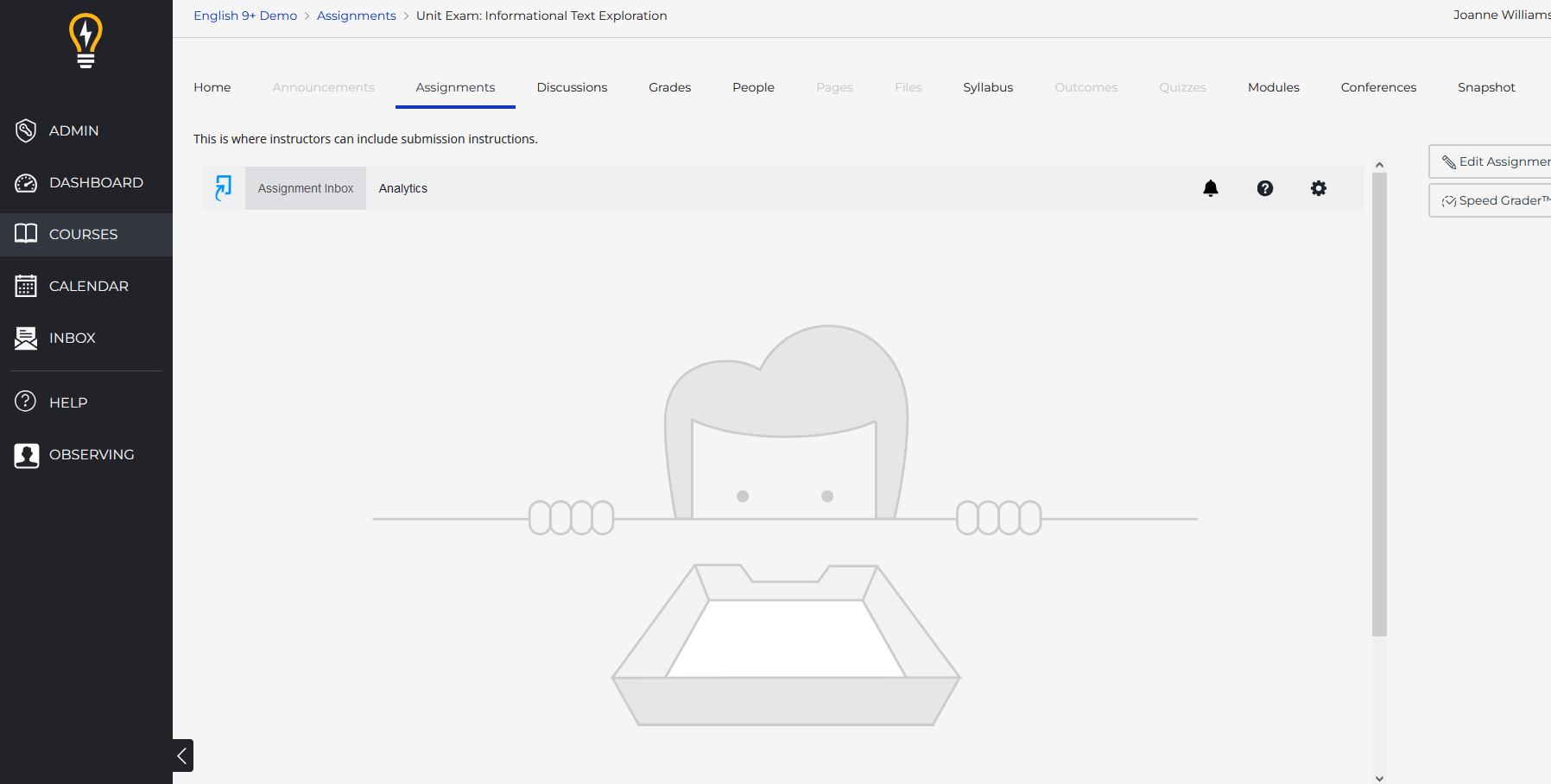Viewport: 1551px width, 784px height.
Task: Click the lightbulb logo in the sidebar
Action: click(85, 41)
